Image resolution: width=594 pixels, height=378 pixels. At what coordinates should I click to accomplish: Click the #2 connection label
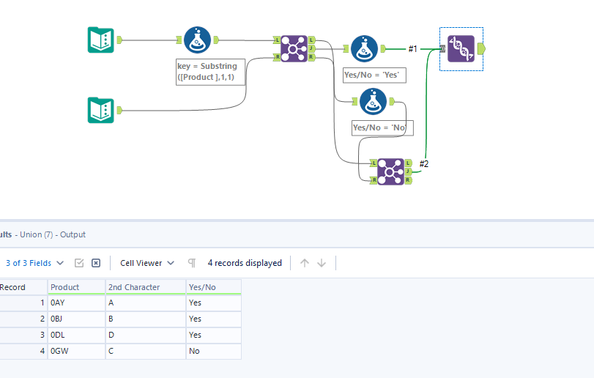[424, 164]
